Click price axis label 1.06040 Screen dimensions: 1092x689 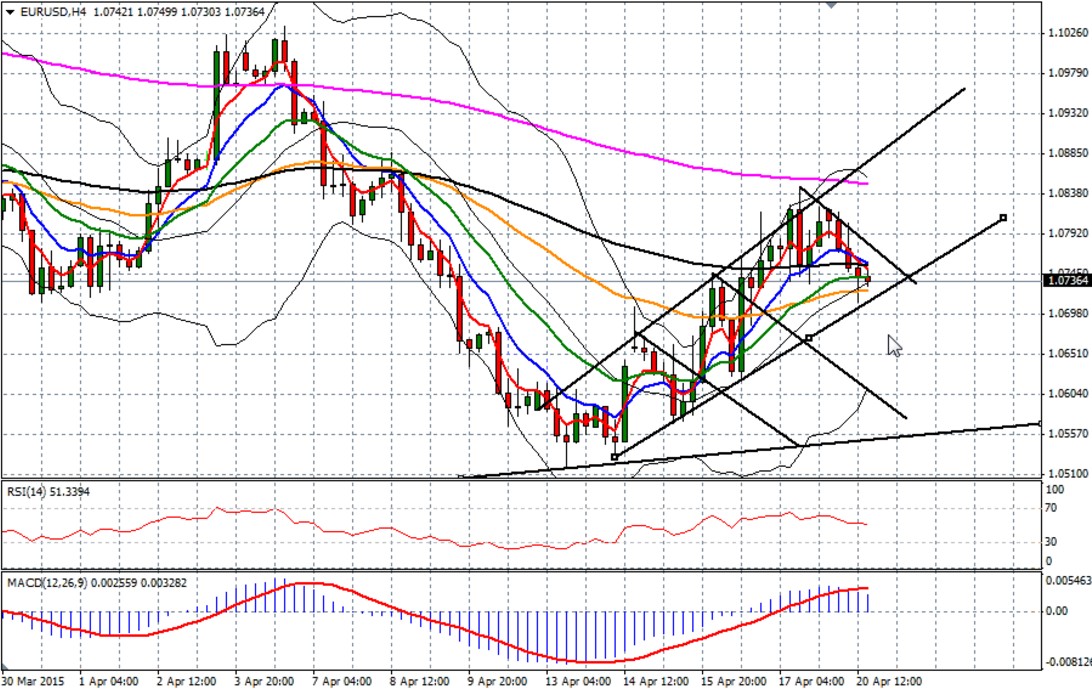pyautogui.click(x=1068, y=394)
